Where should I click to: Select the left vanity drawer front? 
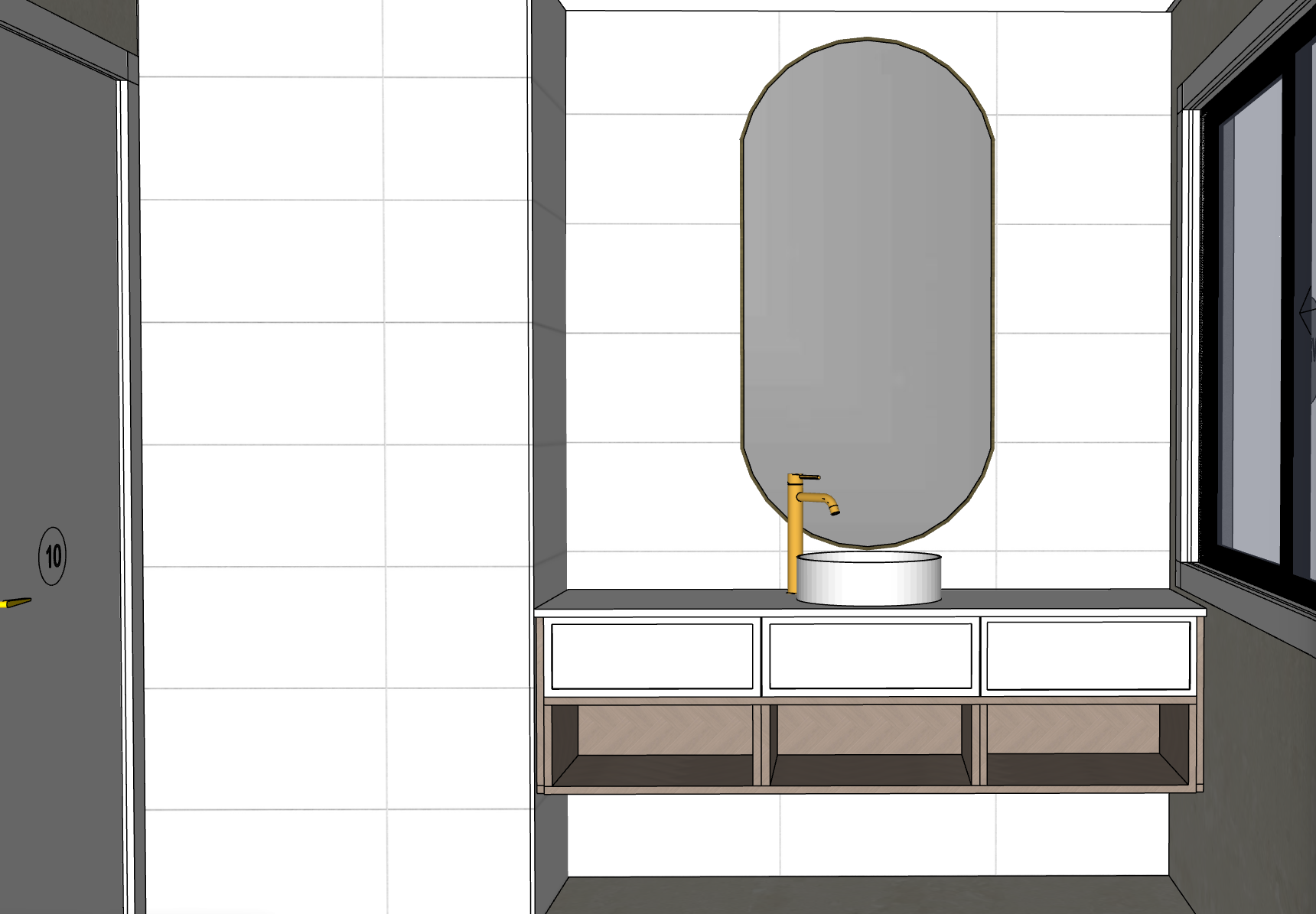(x=652, y=656)
